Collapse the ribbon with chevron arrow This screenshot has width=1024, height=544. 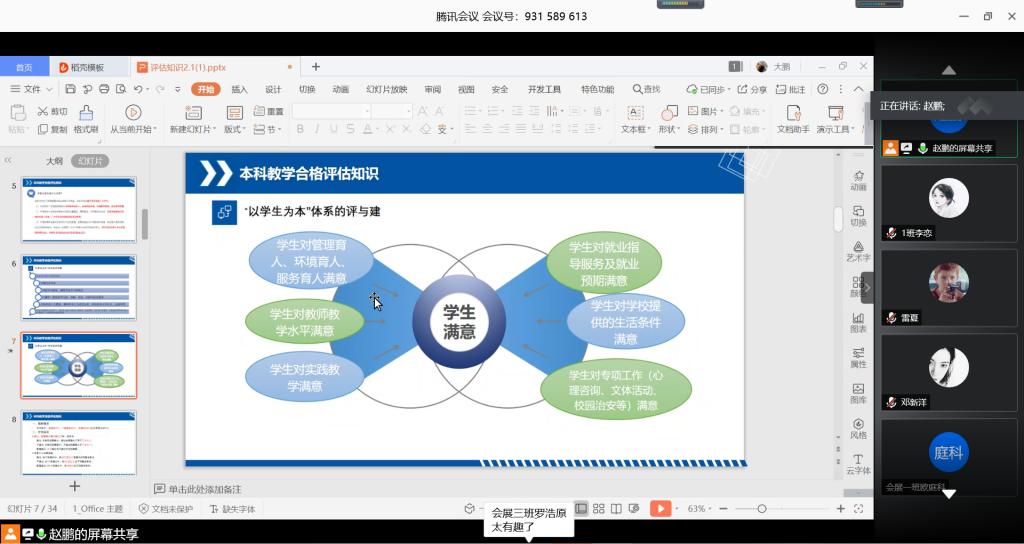858,89
